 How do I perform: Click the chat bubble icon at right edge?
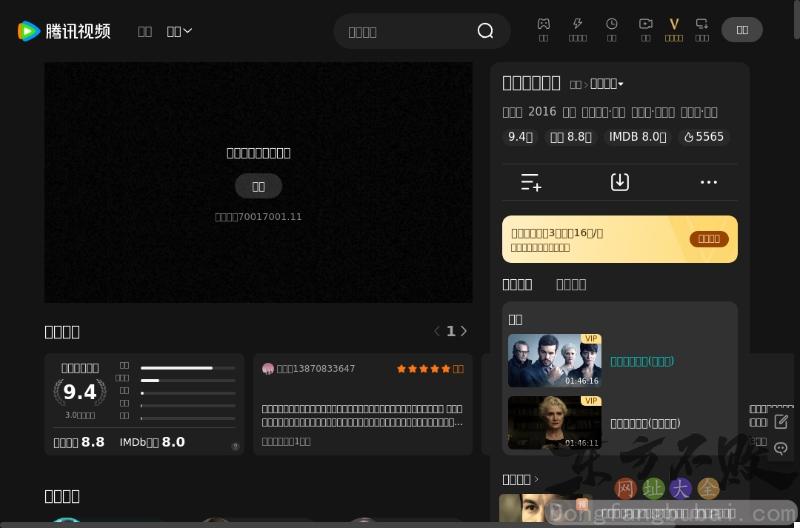[781, 449]
